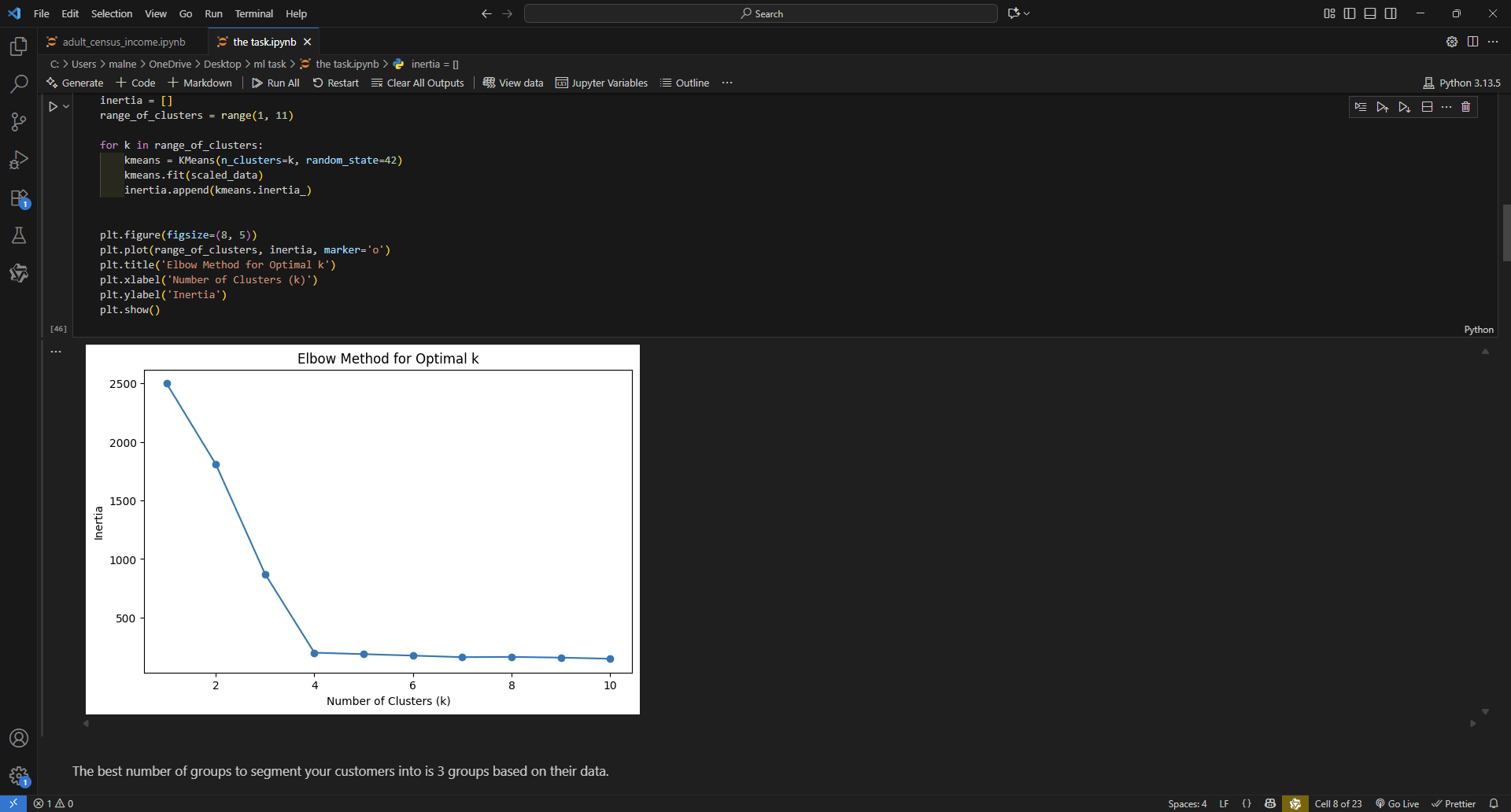This screenshot has width=1511, height=812.
Task: Switch to the adult_census_income.ipynb tab
Action: tap(124, 42)
